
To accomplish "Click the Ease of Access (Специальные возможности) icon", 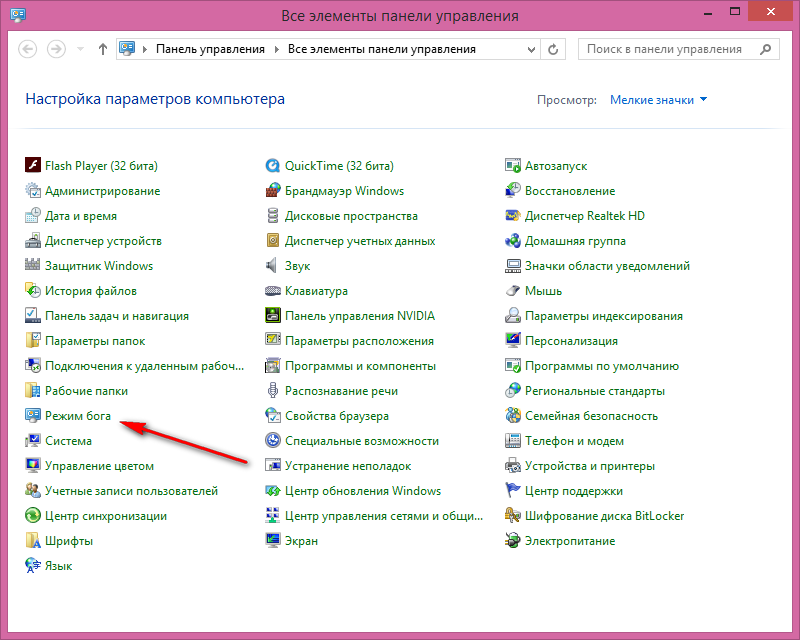I will click(273, 440).
